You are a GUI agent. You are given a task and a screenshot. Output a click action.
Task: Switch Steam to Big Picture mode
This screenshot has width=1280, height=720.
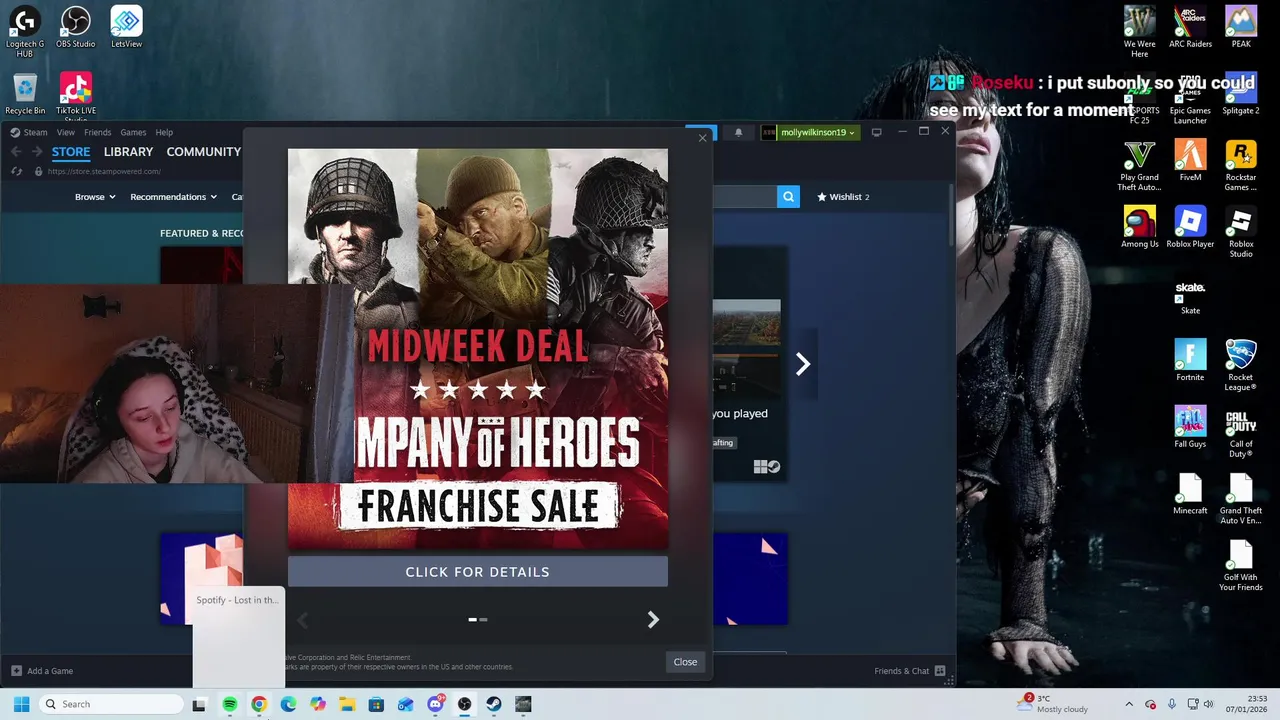(x=877, y=132)
